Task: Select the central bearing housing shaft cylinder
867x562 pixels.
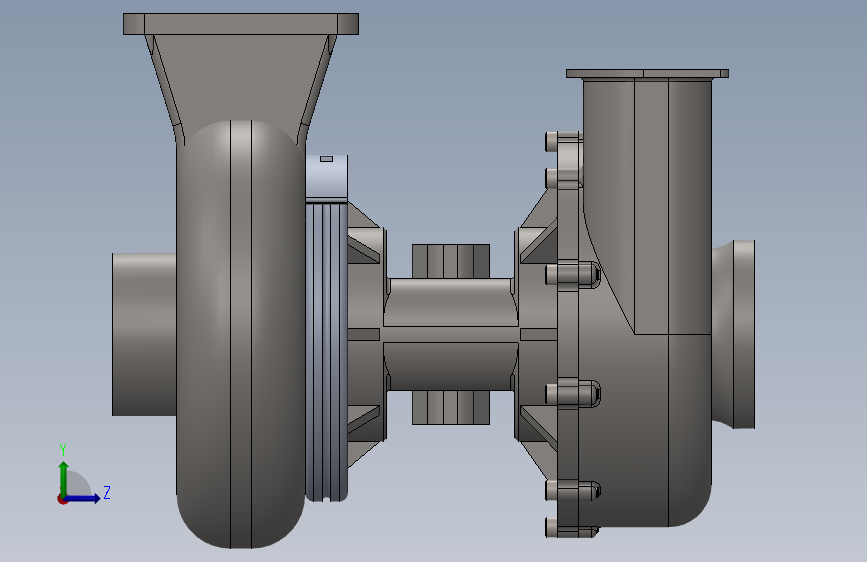Action: coord(451,334)
